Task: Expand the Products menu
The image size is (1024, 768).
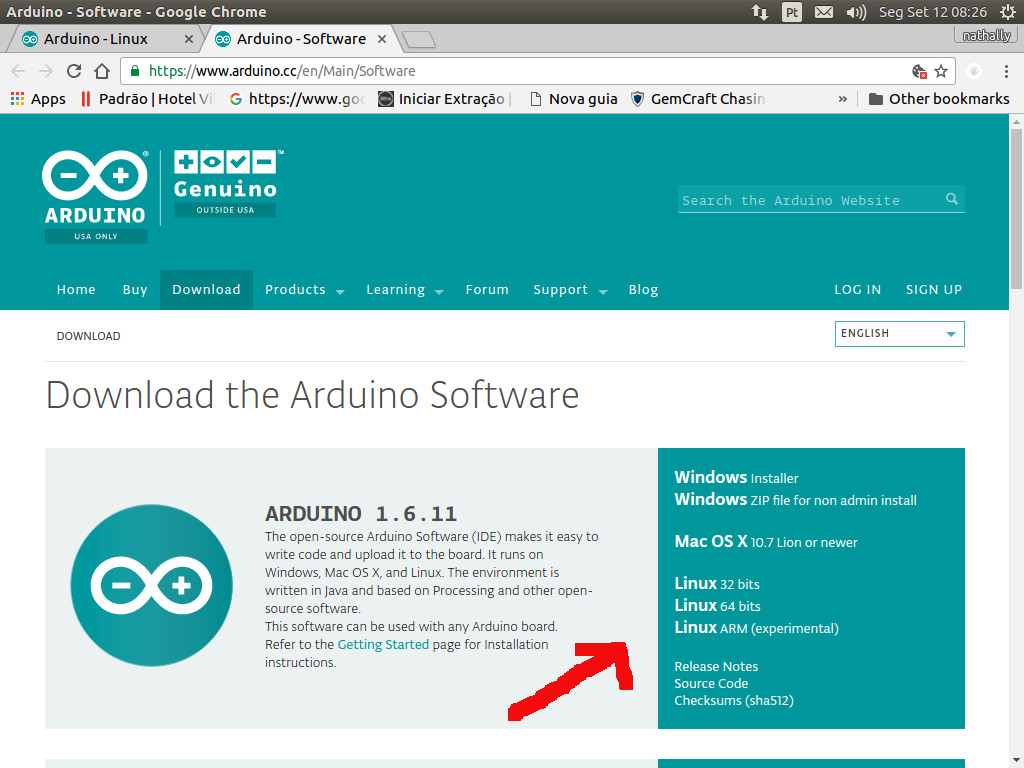Action: coord(296,289)
